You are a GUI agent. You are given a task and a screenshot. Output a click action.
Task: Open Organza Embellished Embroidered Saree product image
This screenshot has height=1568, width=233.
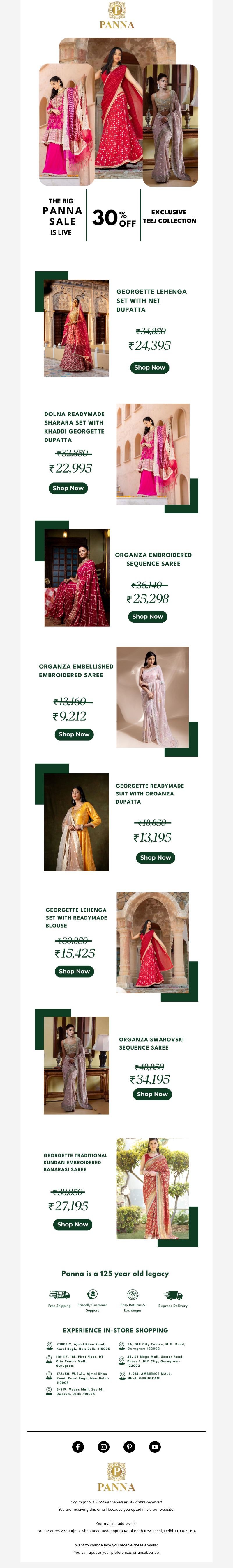[x=153, y=697]
